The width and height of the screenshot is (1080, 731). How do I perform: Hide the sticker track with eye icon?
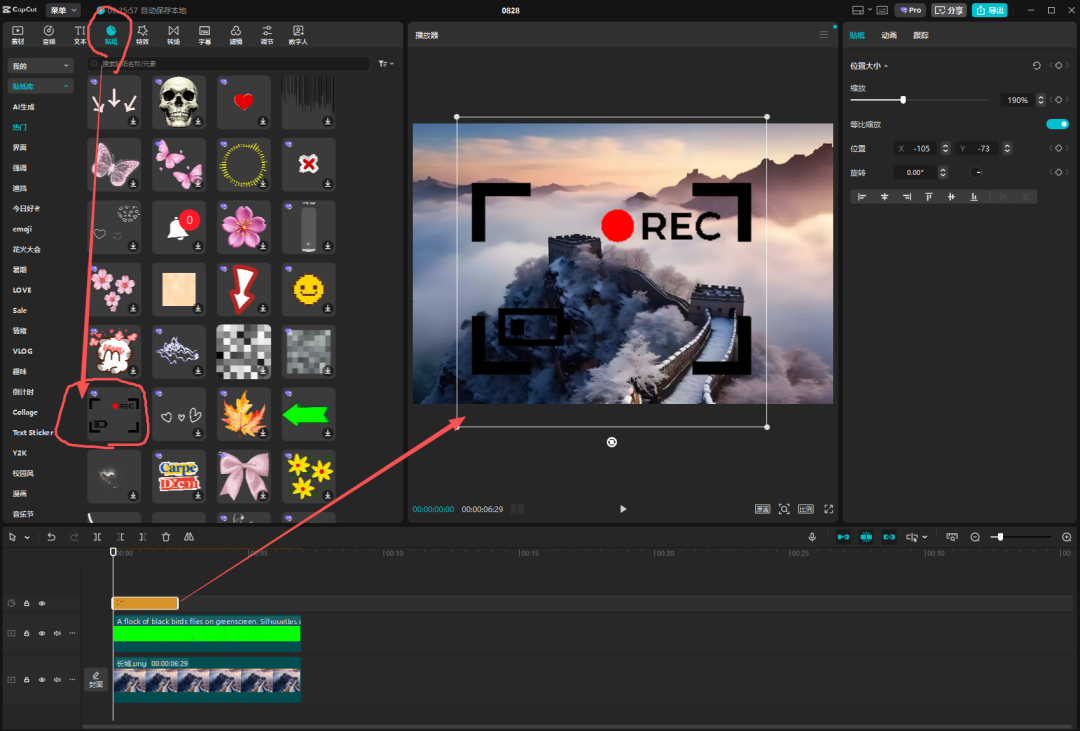tap(42, 603)
